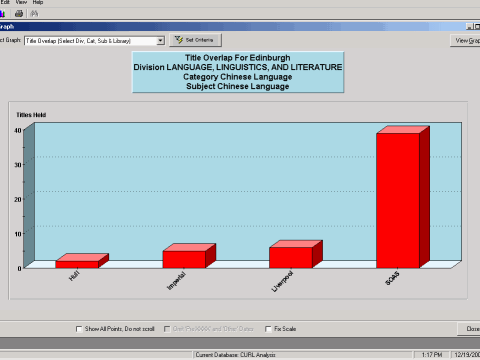
Task: Click the printer icon in toolbar
Action: point(19,13)
